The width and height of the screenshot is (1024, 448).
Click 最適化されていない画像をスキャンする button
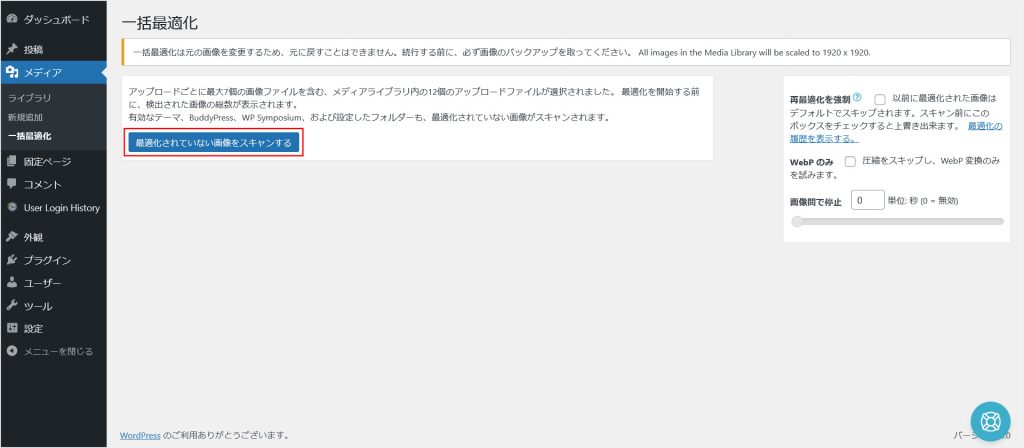pos(213,143)
